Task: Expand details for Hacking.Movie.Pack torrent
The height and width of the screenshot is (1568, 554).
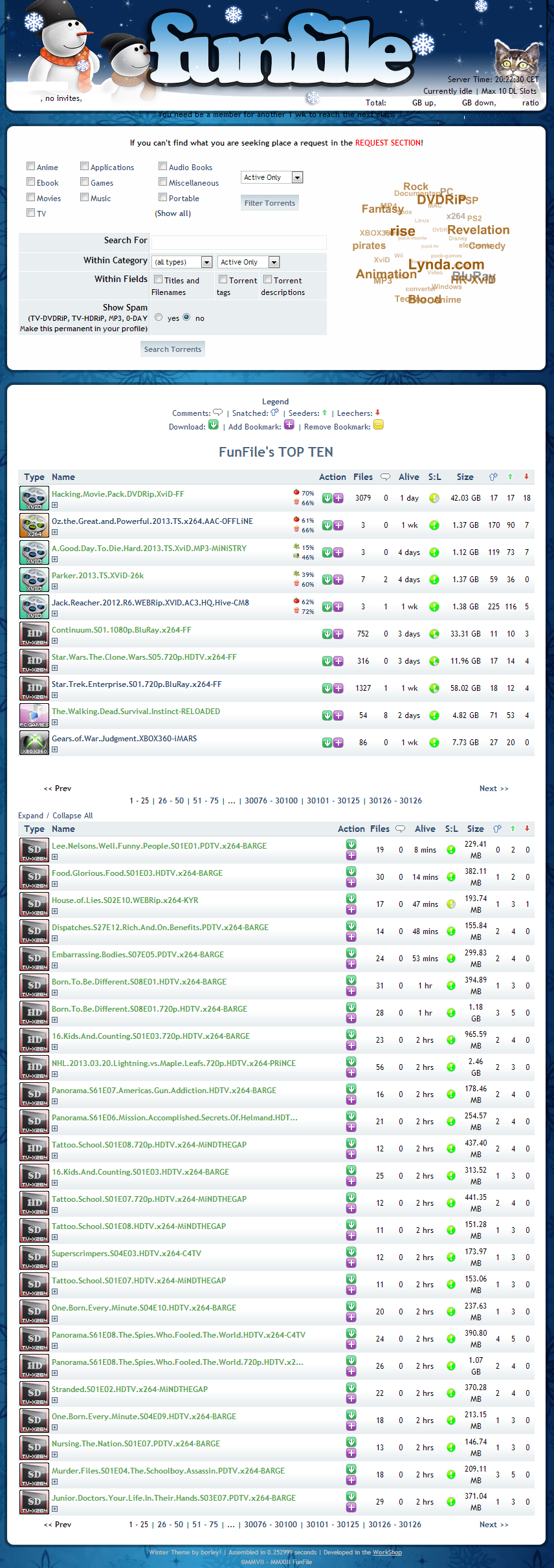Action: [x=55, y=505]
